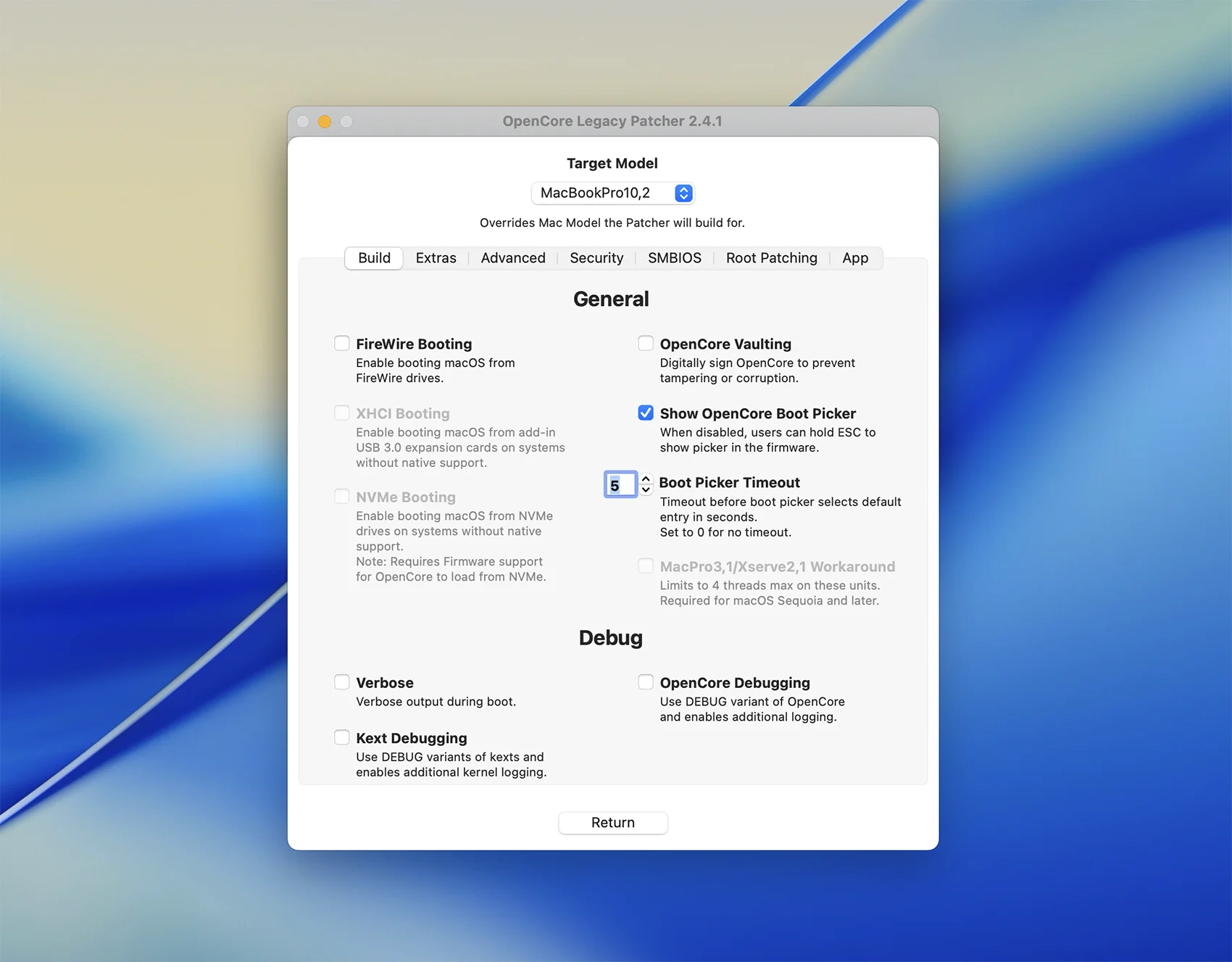Open the Target Model dropdown
Viewport: 1232px width, 962px height.
point(612,193)
